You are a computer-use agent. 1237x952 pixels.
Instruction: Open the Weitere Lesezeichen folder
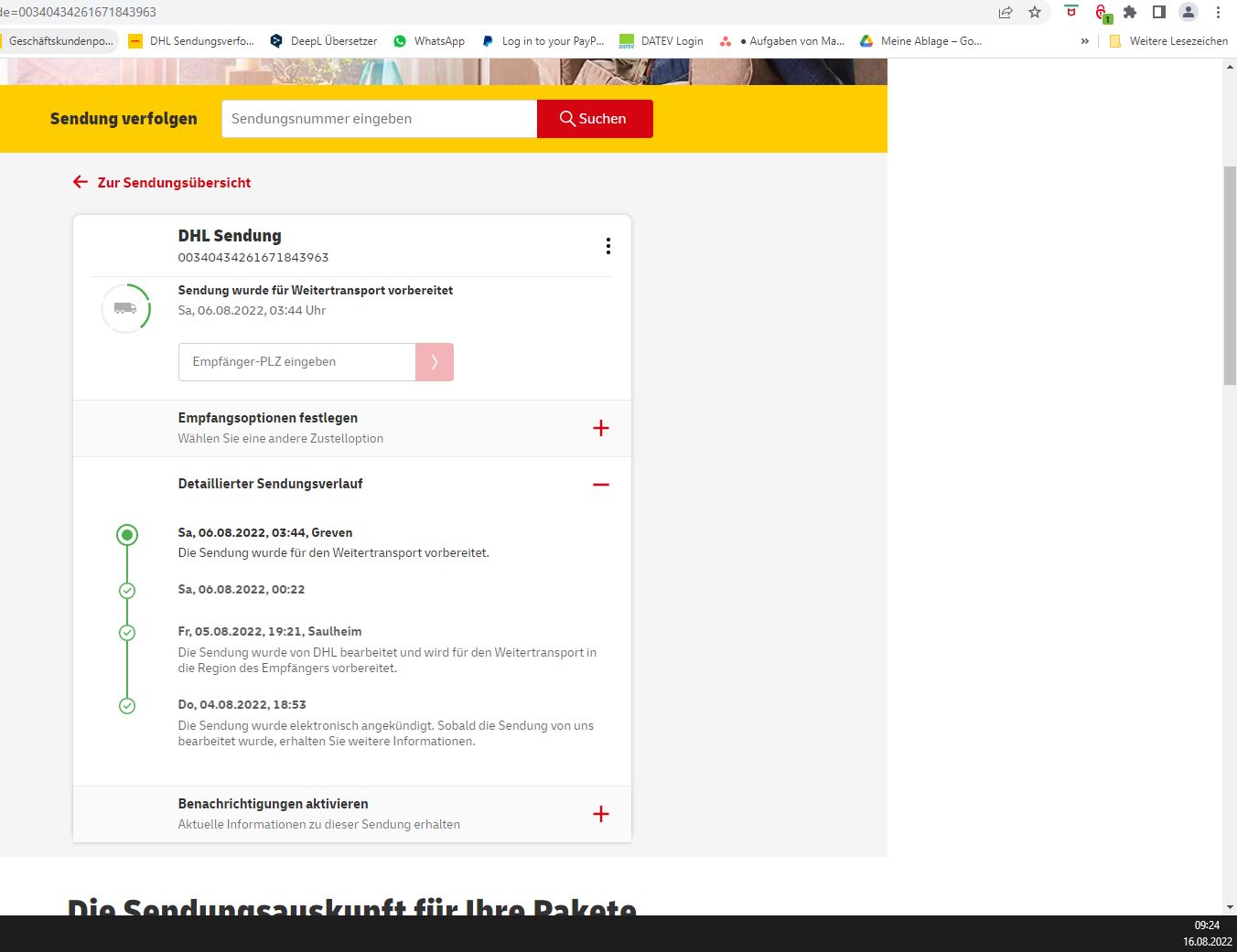1168,41
